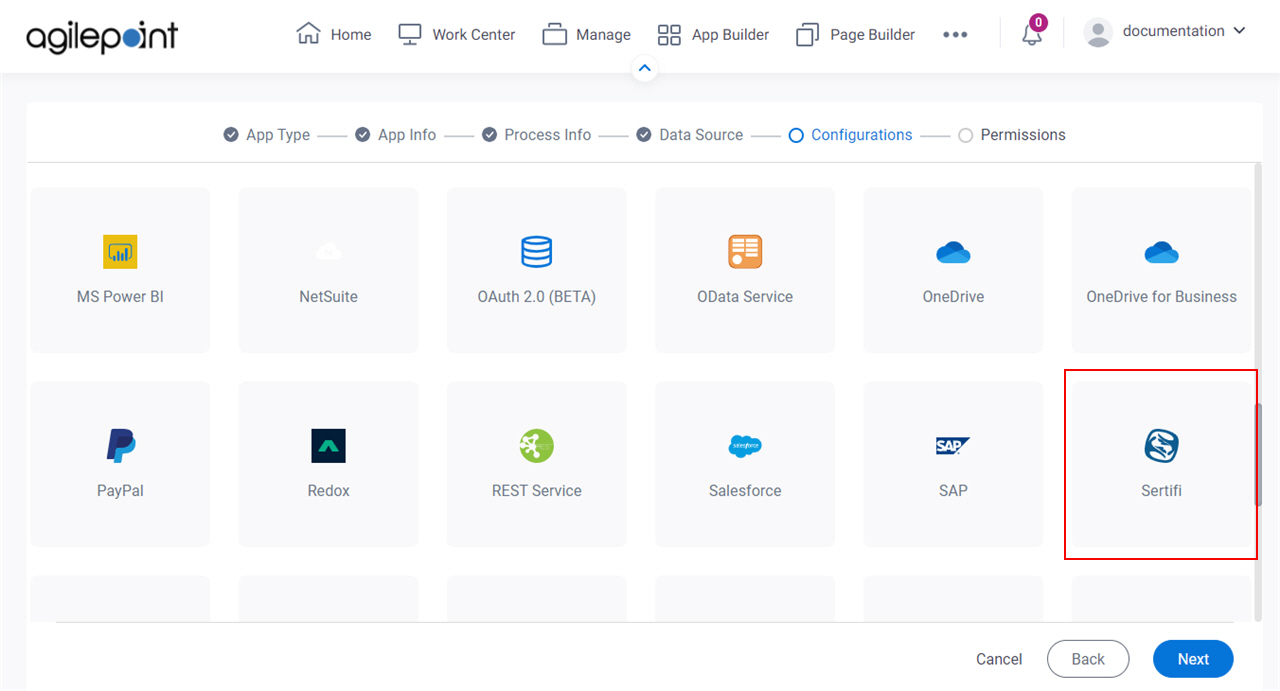Click the Work Center monitor icon
This screenshot has height=691, width=1280.
(409, 35)
